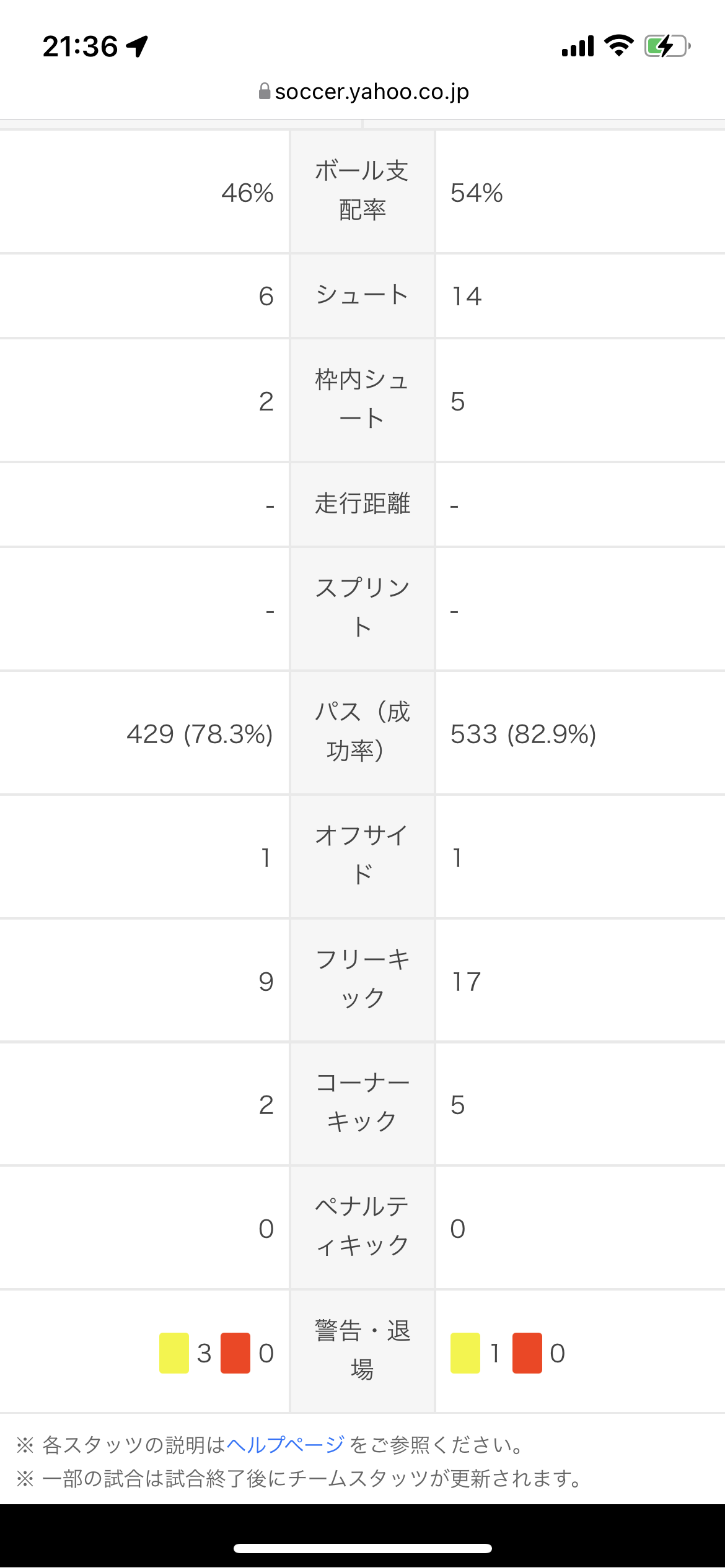Image resolution: width=725 pixels, height=1568 pixels.
Task: Tap the left team's red card icon
Action: click(x=235, y=1353)
